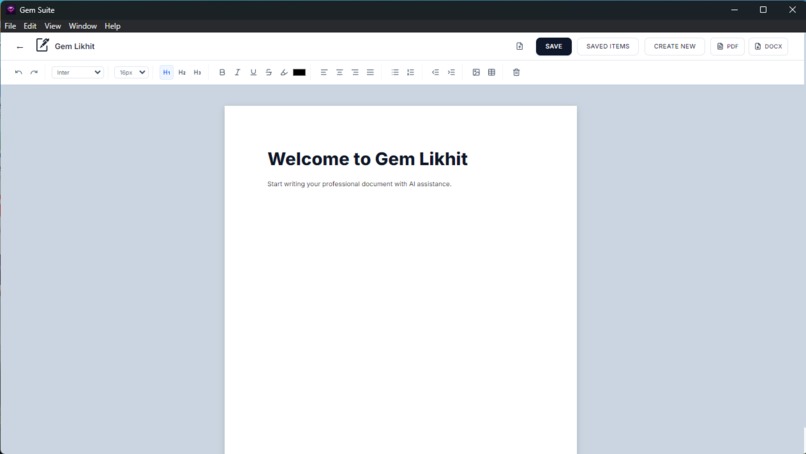The image size is (806, 454).
Task: Minimize the Gem Suite window
Action: tap(735, 9)
